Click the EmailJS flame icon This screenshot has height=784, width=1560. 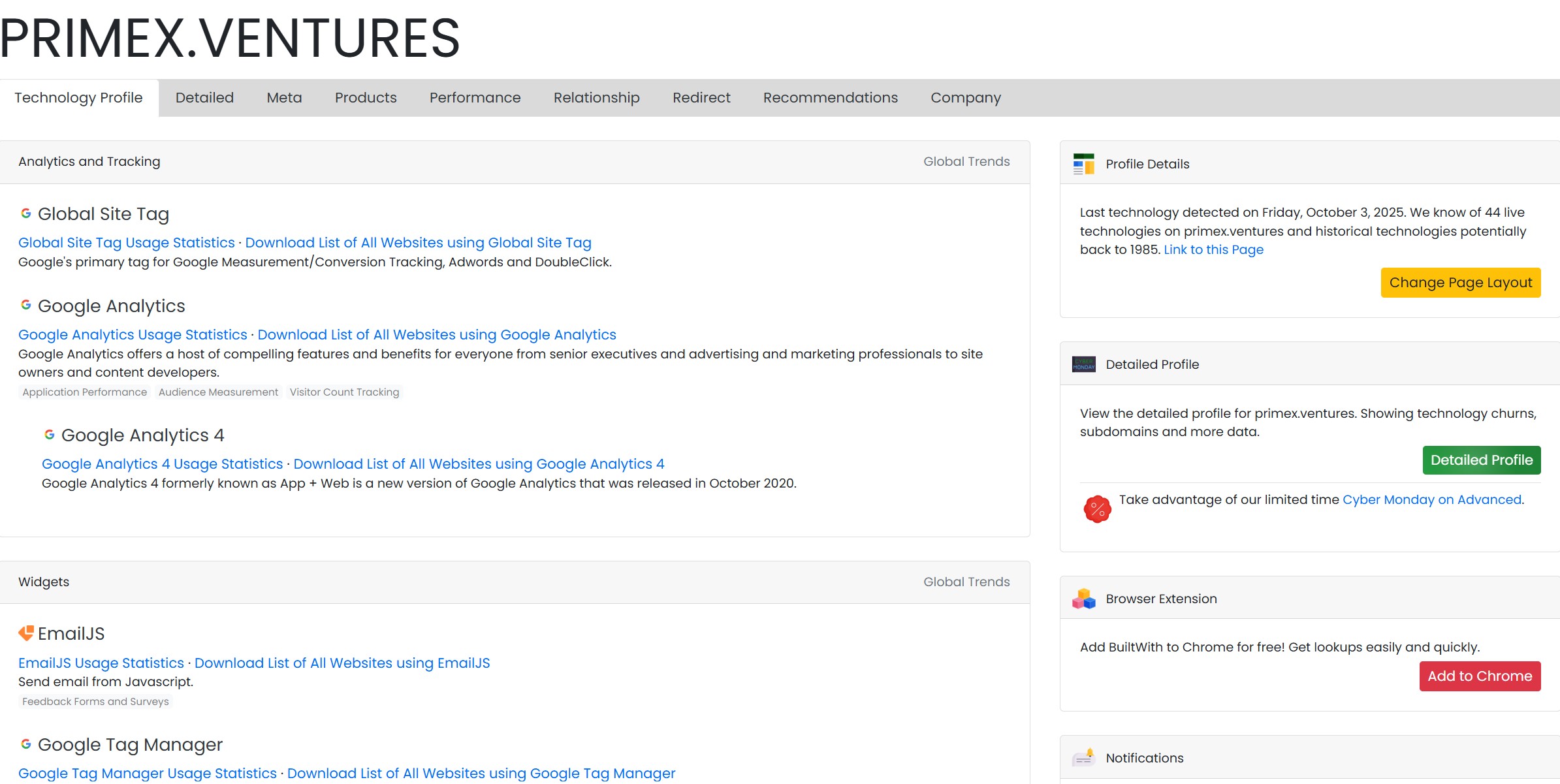pyautogui.click(x=26, y=631)
